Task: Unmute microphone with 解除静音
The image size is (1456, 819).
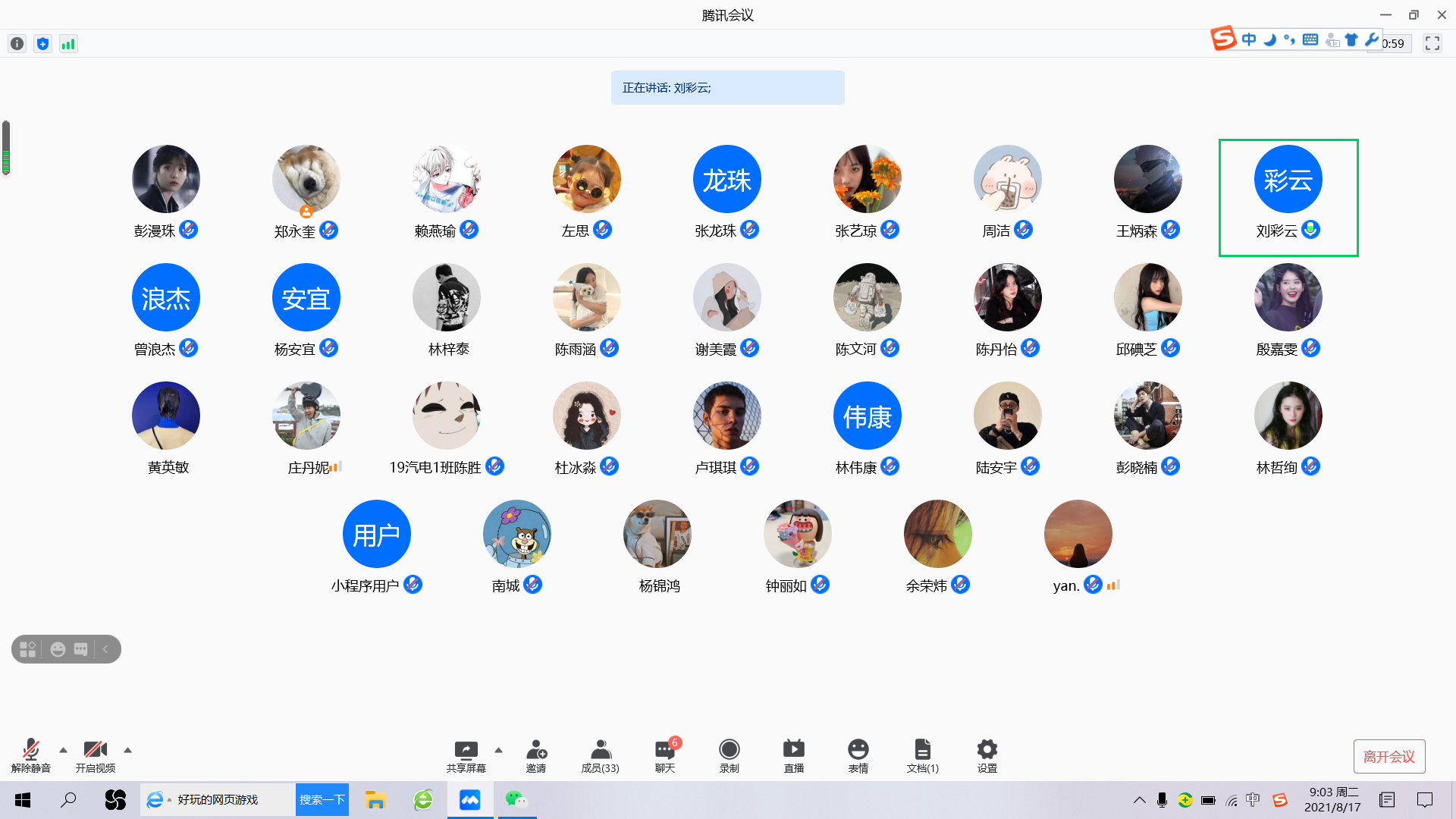Action: coord(31,755)
